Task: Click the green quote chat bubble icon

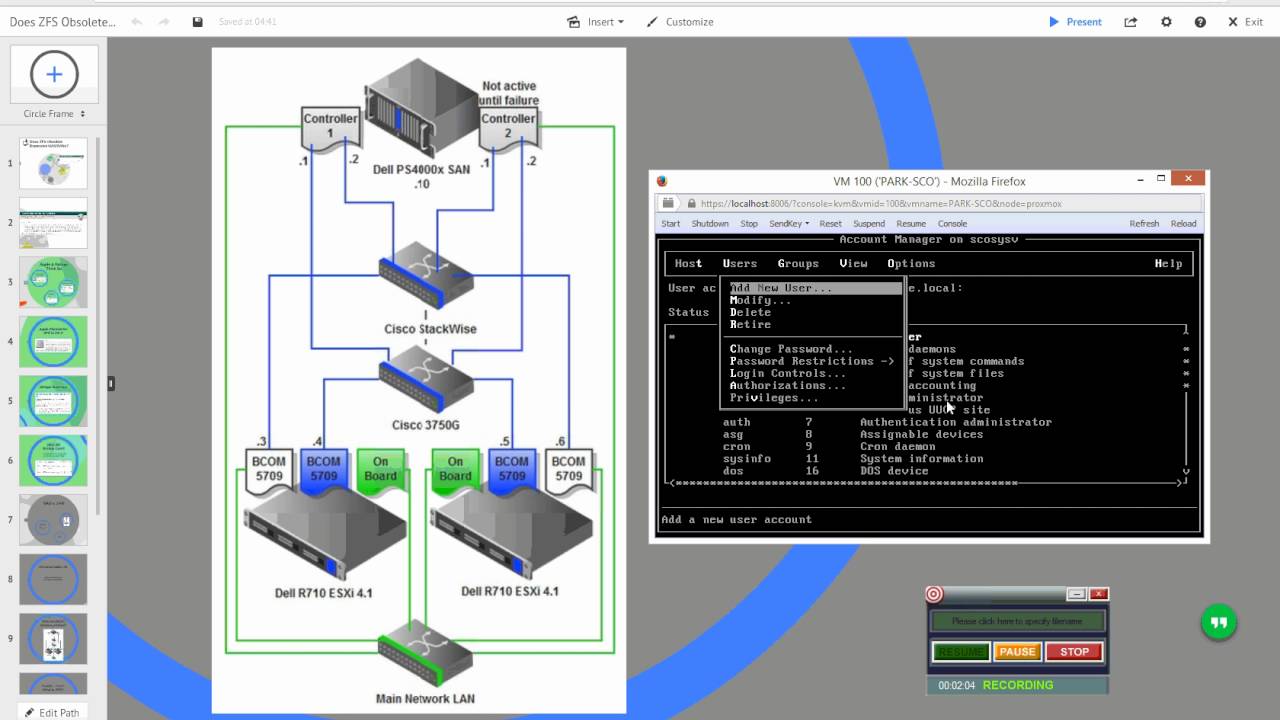Action: tap(1218, 622)
